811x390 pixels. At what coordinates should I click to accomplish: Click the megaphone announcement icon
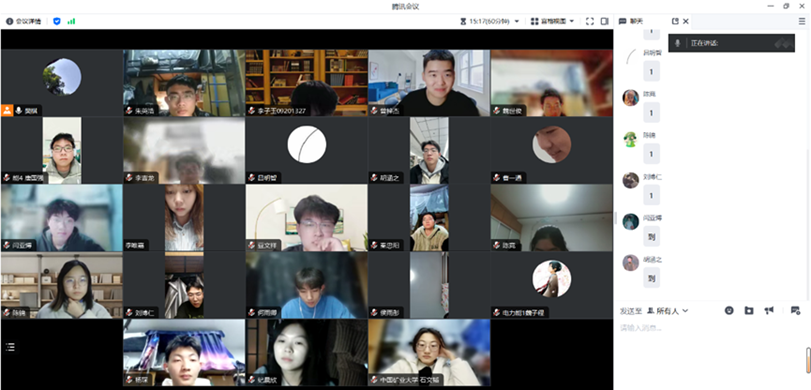click(769, 310)
